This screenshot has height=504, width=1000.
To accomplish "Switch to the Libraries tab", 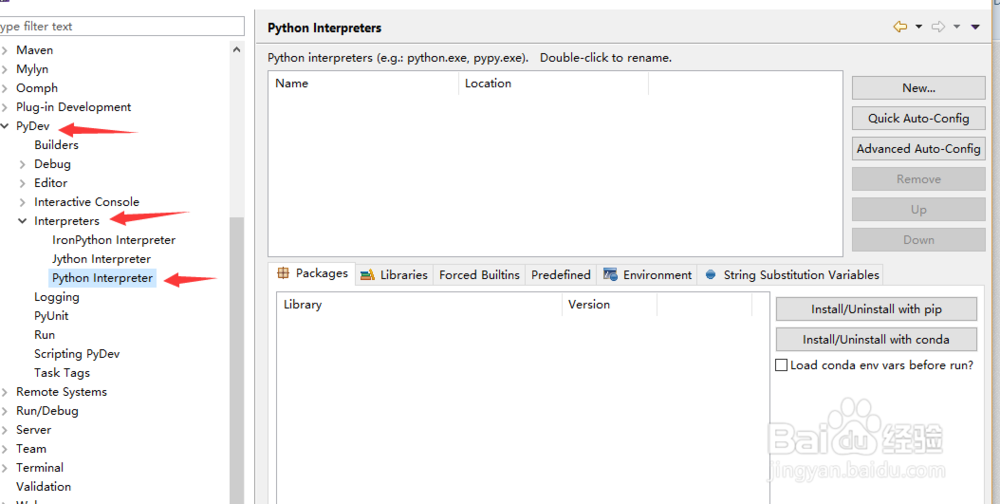I will (x=393, y=275).
